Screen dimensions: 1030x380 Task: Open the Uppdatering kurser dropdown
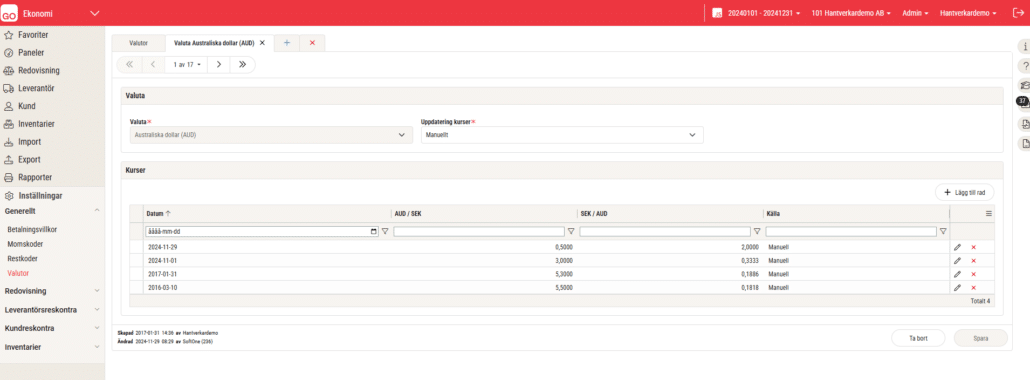562,135
